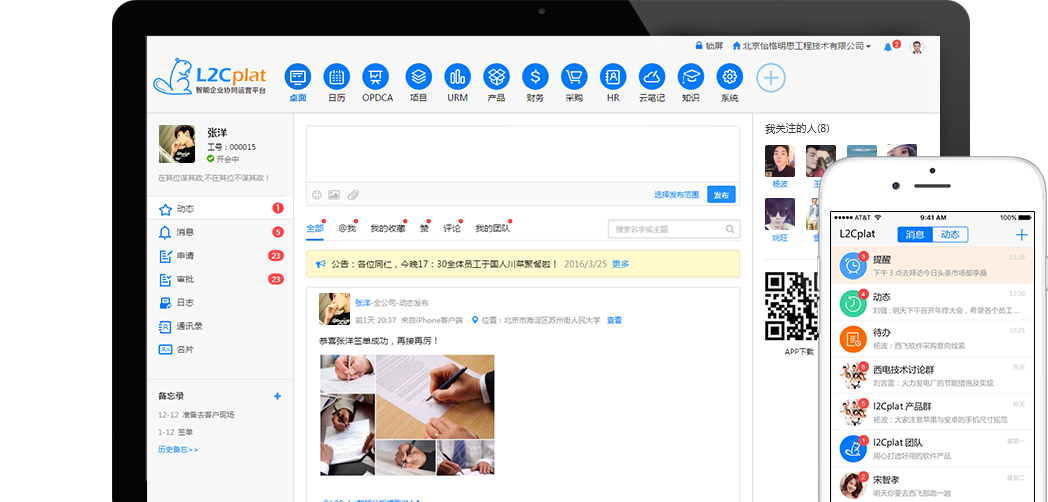This screenshot has height=502, width=1048.
Task: Open the user avatar in top bar
Action: [917, 47]
